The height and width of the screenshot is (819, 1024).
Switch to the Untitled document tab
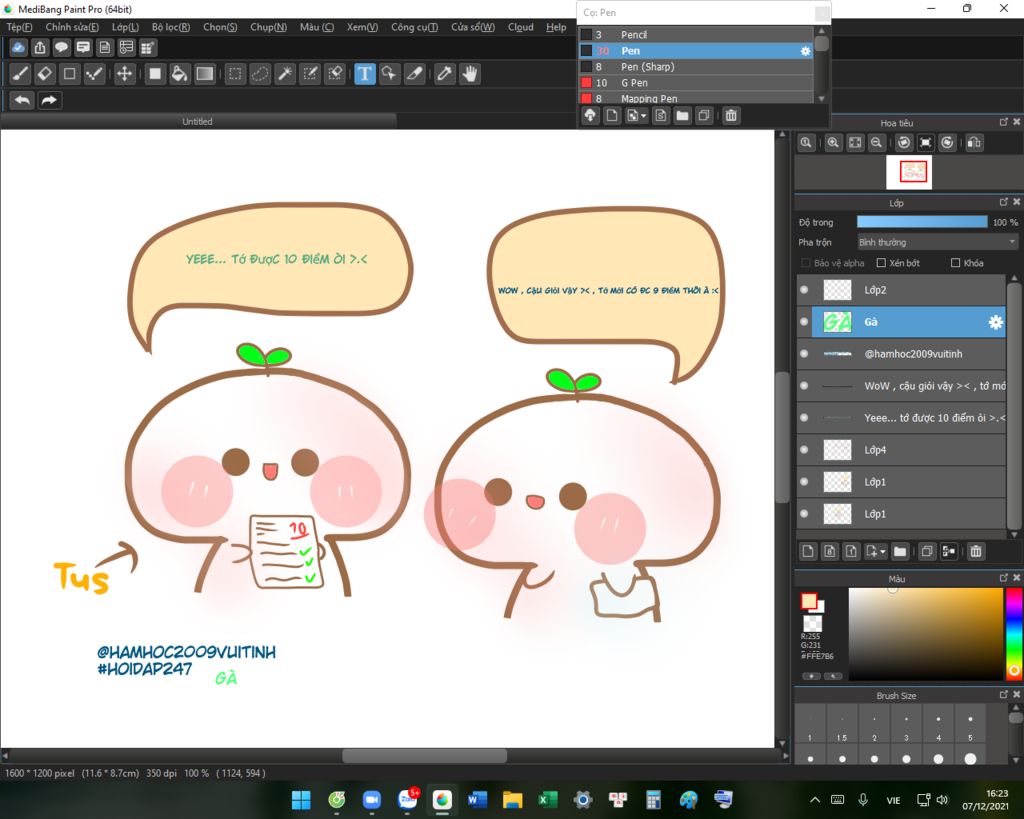coord(197,121)
